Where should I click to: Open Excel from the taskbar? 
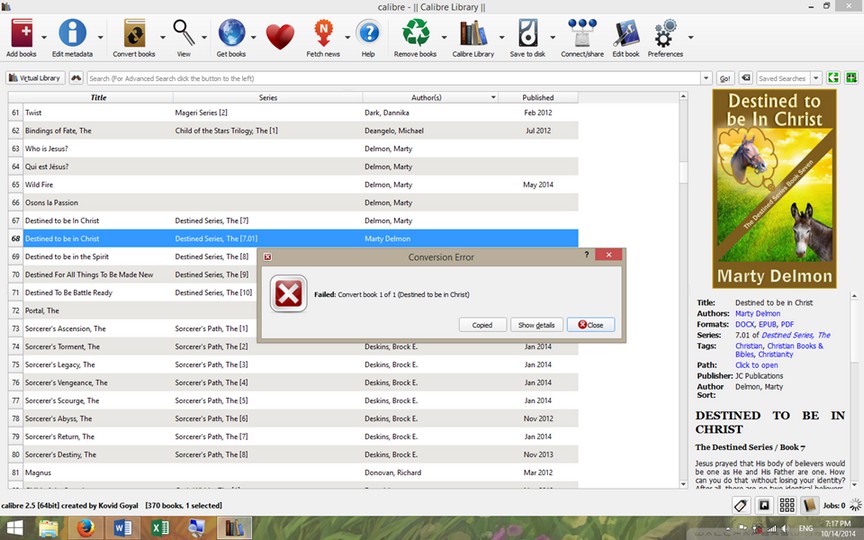[x=159, y=528]
